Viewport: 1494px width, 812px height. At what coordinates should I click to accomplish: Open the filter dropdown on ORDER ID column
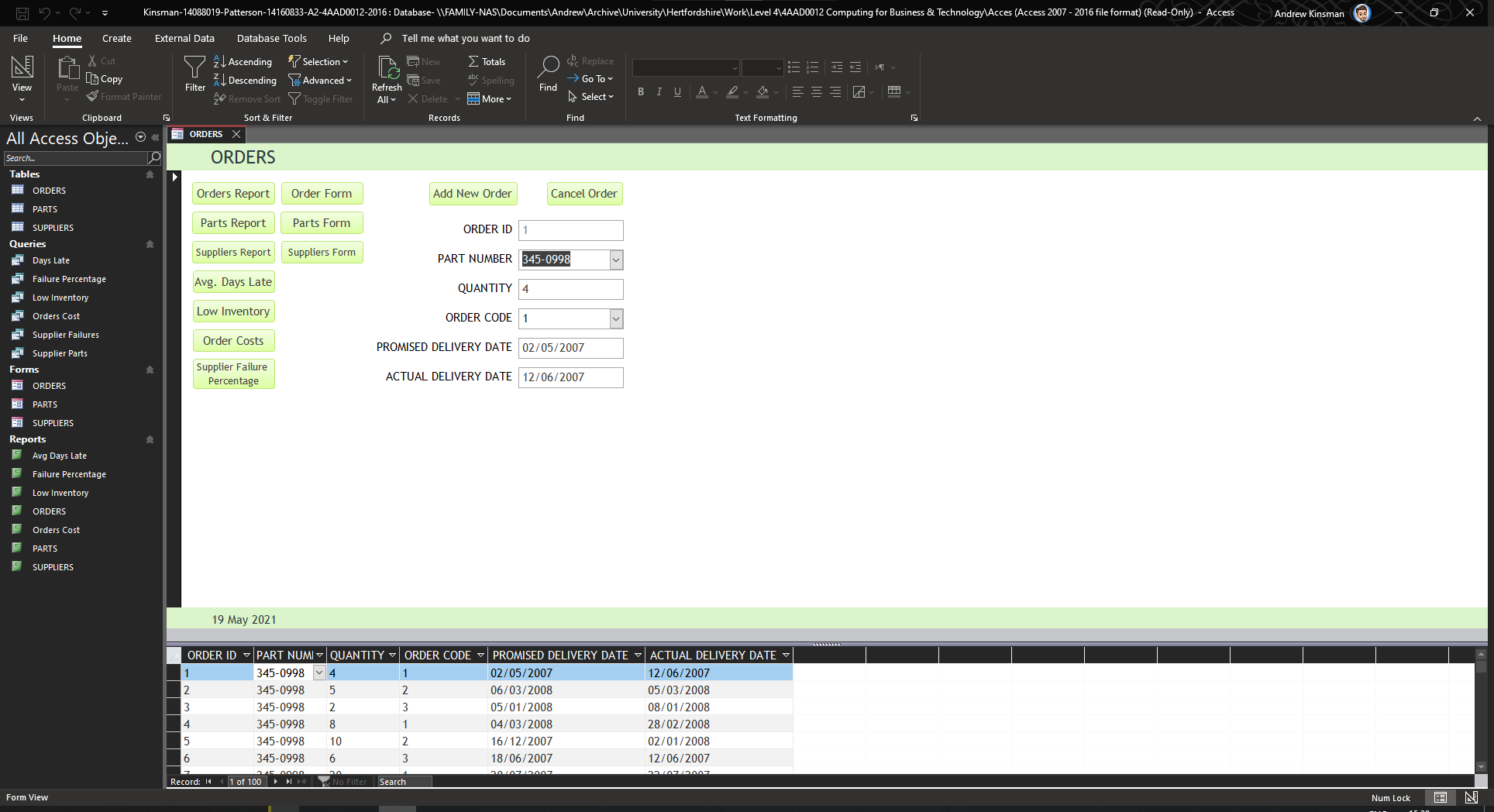(x=246, y=655)
